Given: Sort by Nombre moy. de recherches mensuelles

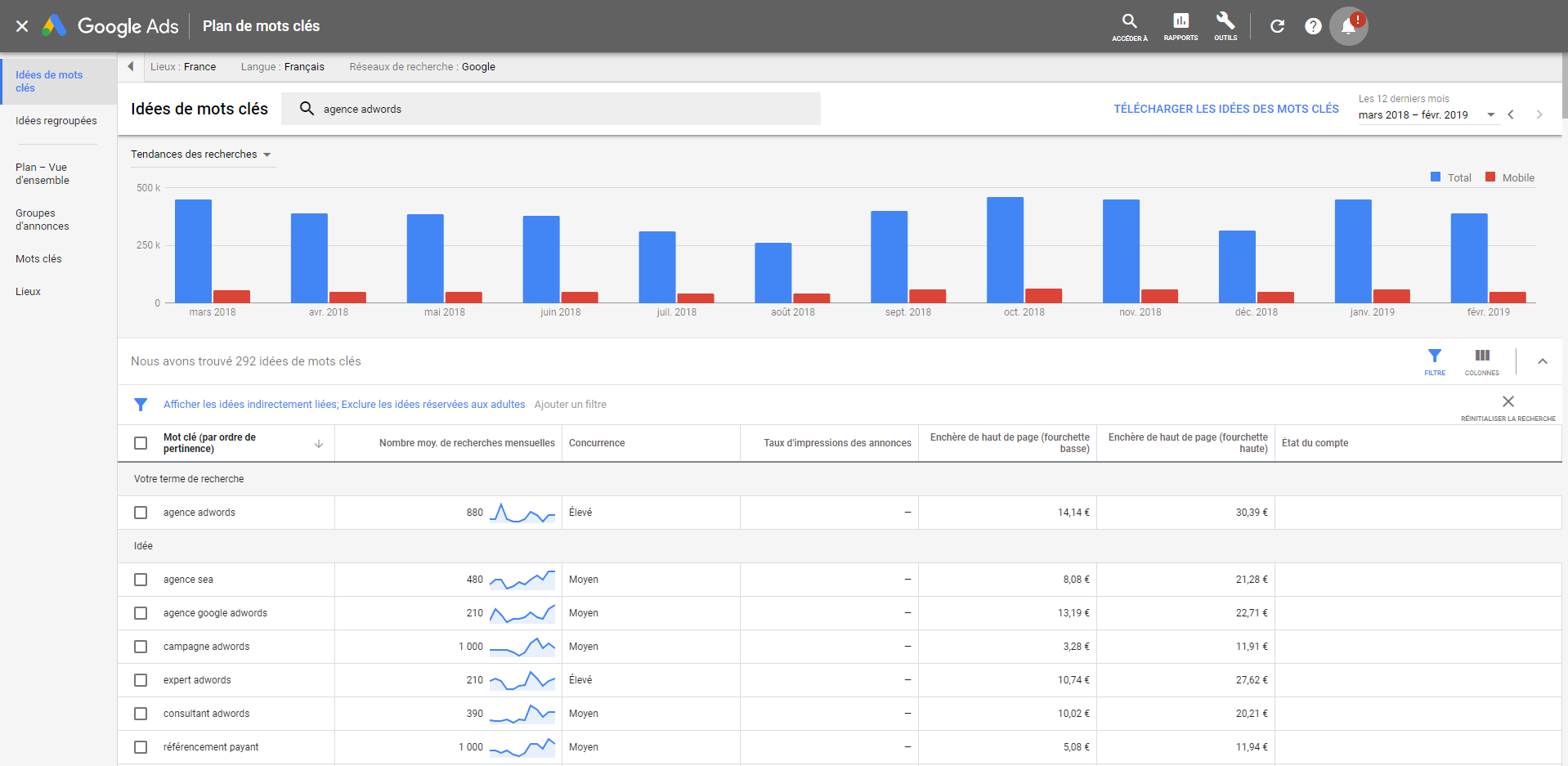Looking at the screenshot, I should coord(467,443).
